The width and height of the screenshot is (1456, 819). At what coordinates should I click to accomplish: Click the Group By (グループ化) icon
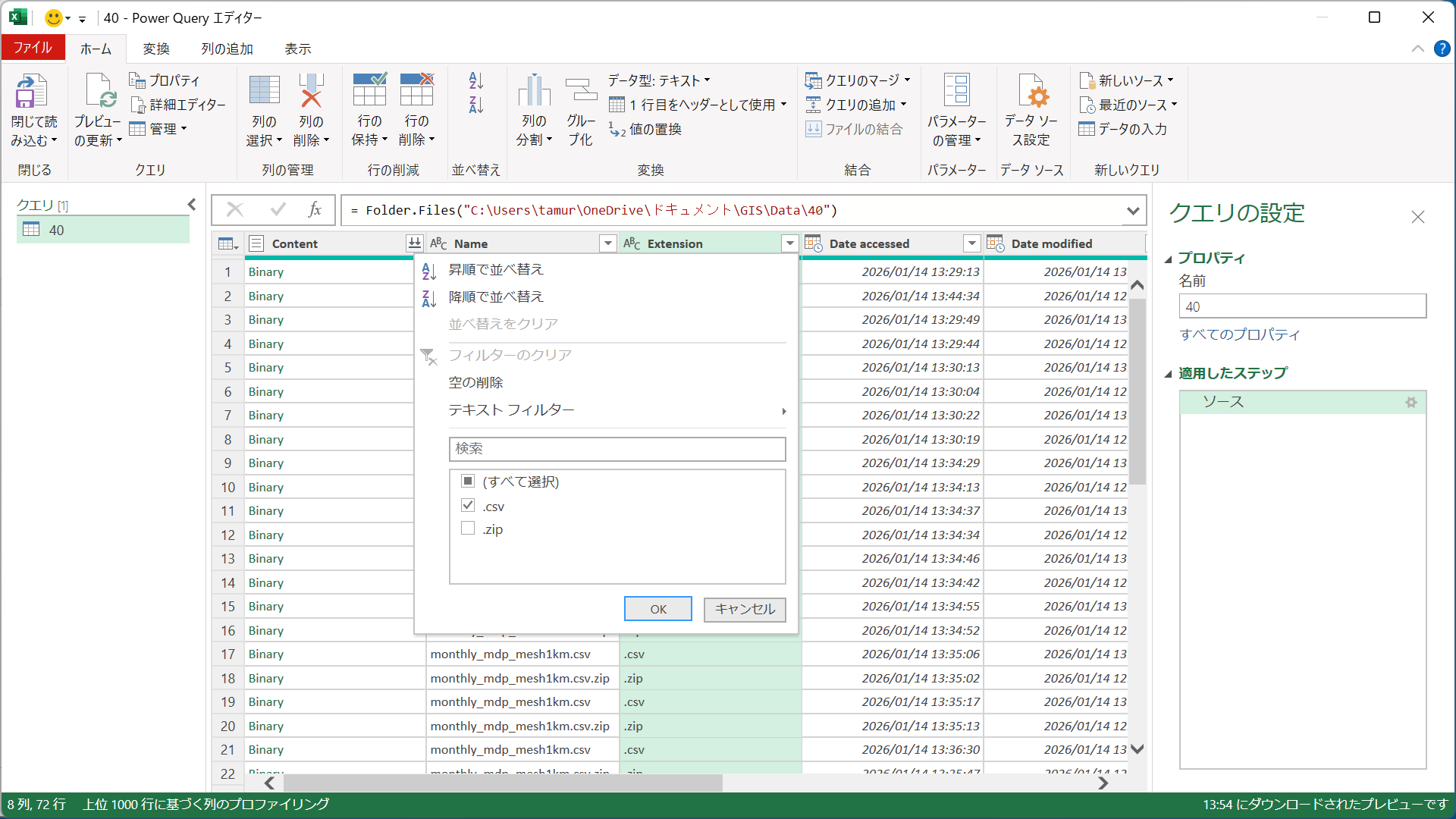(581, 93)
